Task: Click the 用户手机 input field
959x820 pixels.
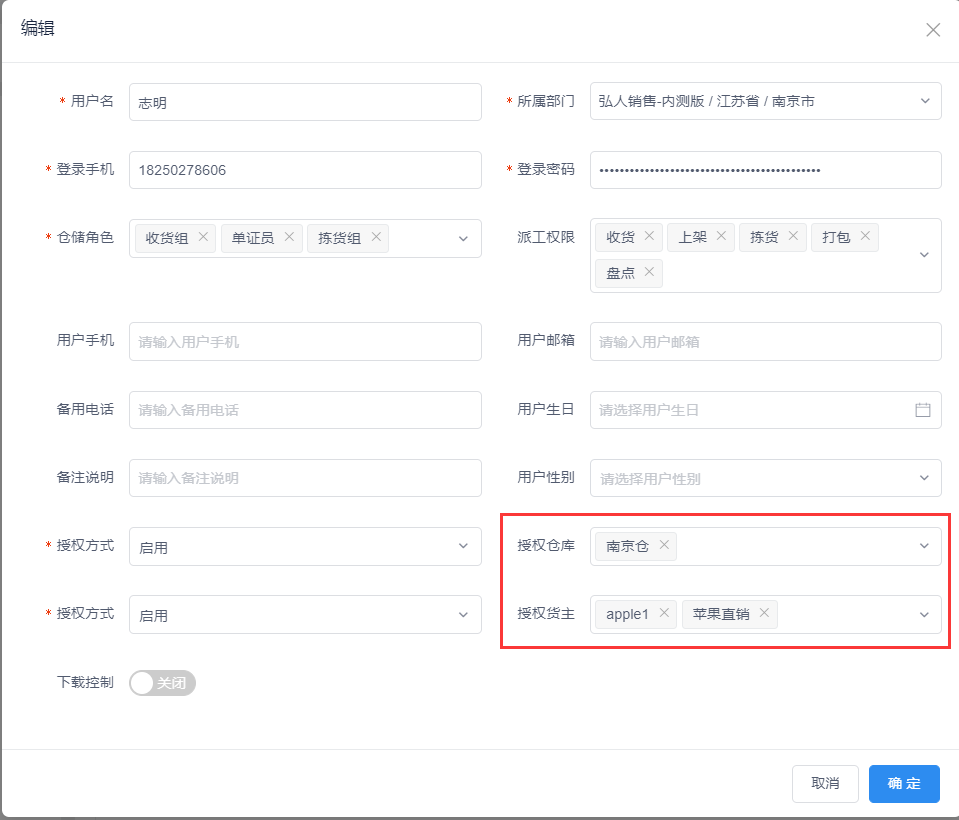Action: [x=305, y=342]
